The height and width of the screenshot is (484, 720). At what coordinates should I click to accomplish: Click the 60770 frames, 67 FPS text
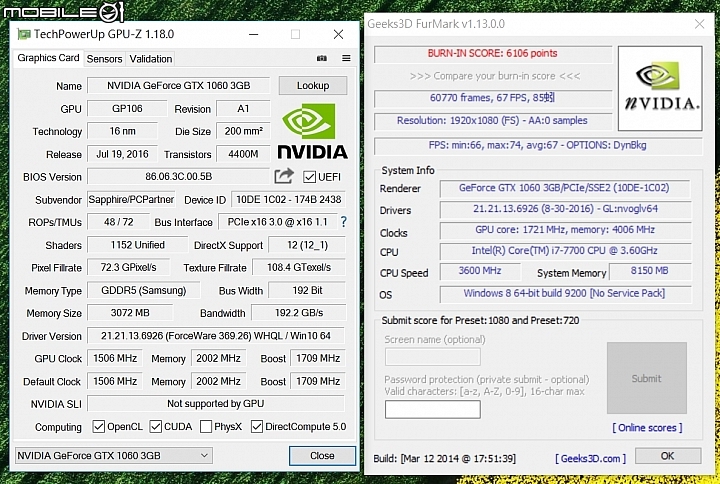[x=492, y=97]
